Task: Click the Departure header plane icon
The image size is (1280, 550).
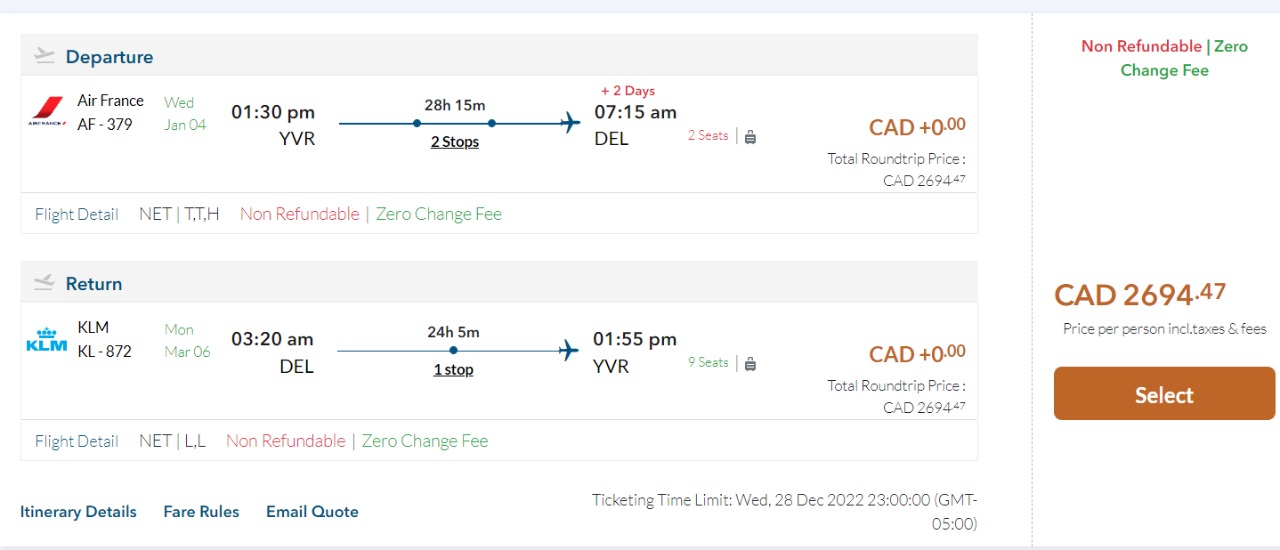Action: pos(44,56)
